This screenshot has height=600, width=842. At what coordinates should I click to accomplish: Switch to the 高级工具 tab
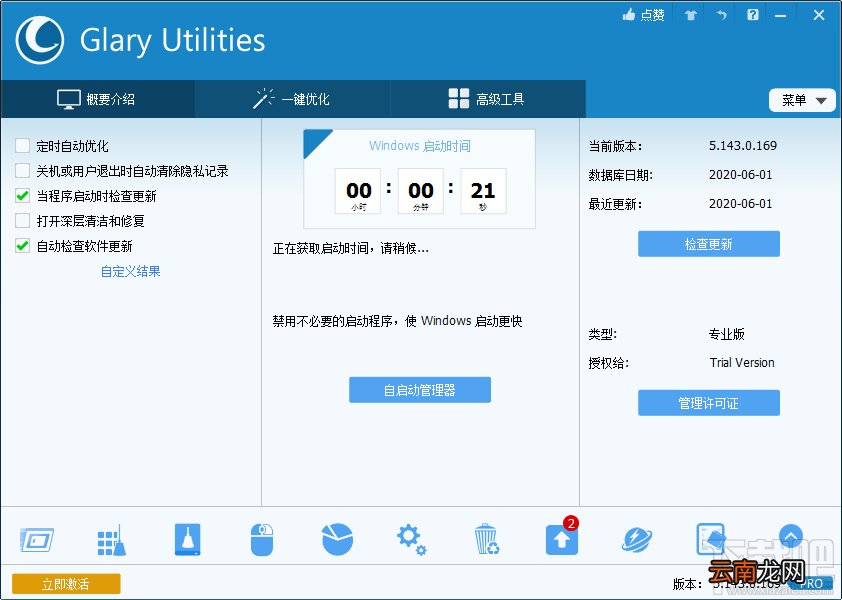(x=488, y=99)
